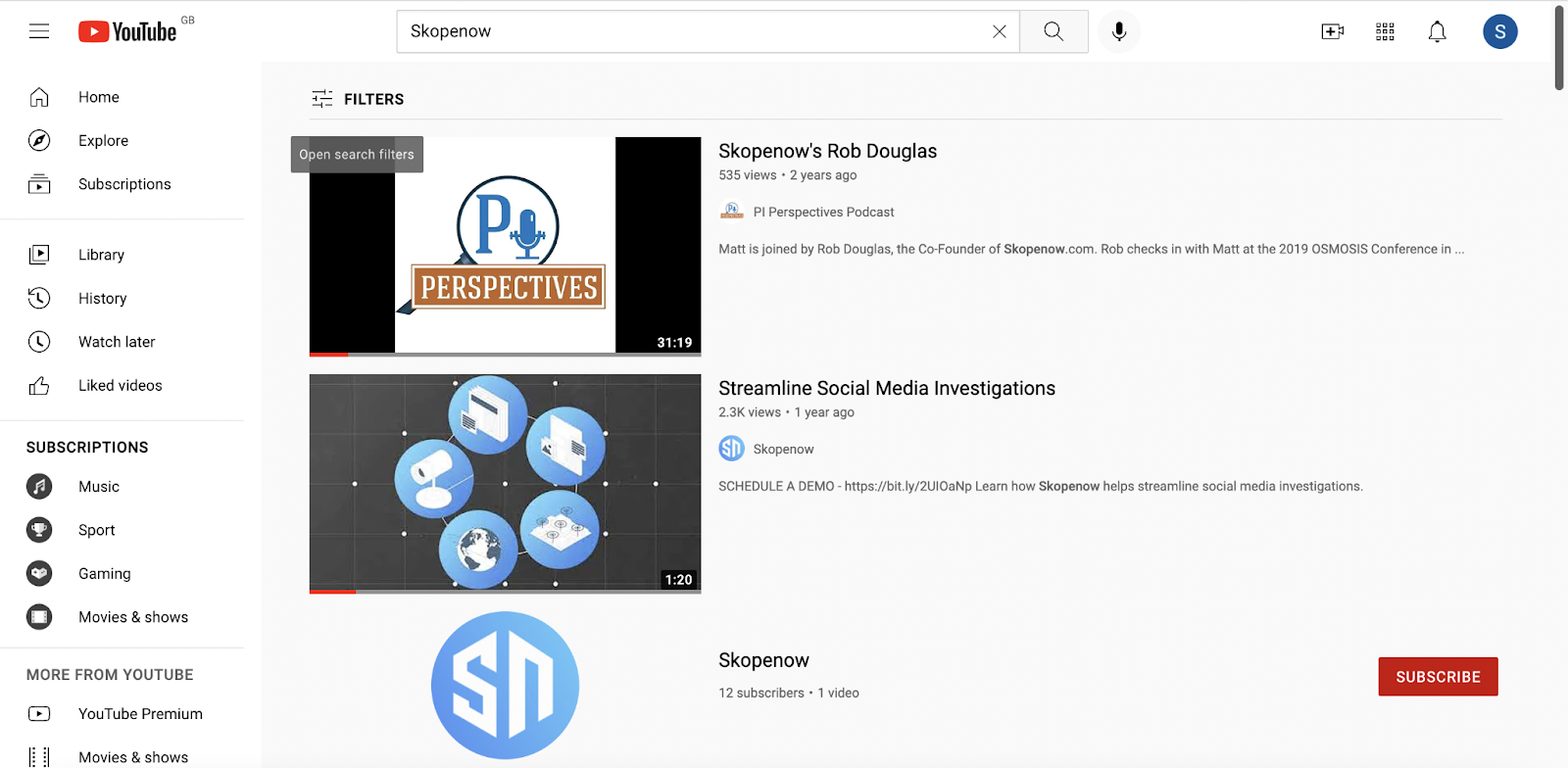Click the Watch later clock icon

pyautogui.click(x=39, y=342)
